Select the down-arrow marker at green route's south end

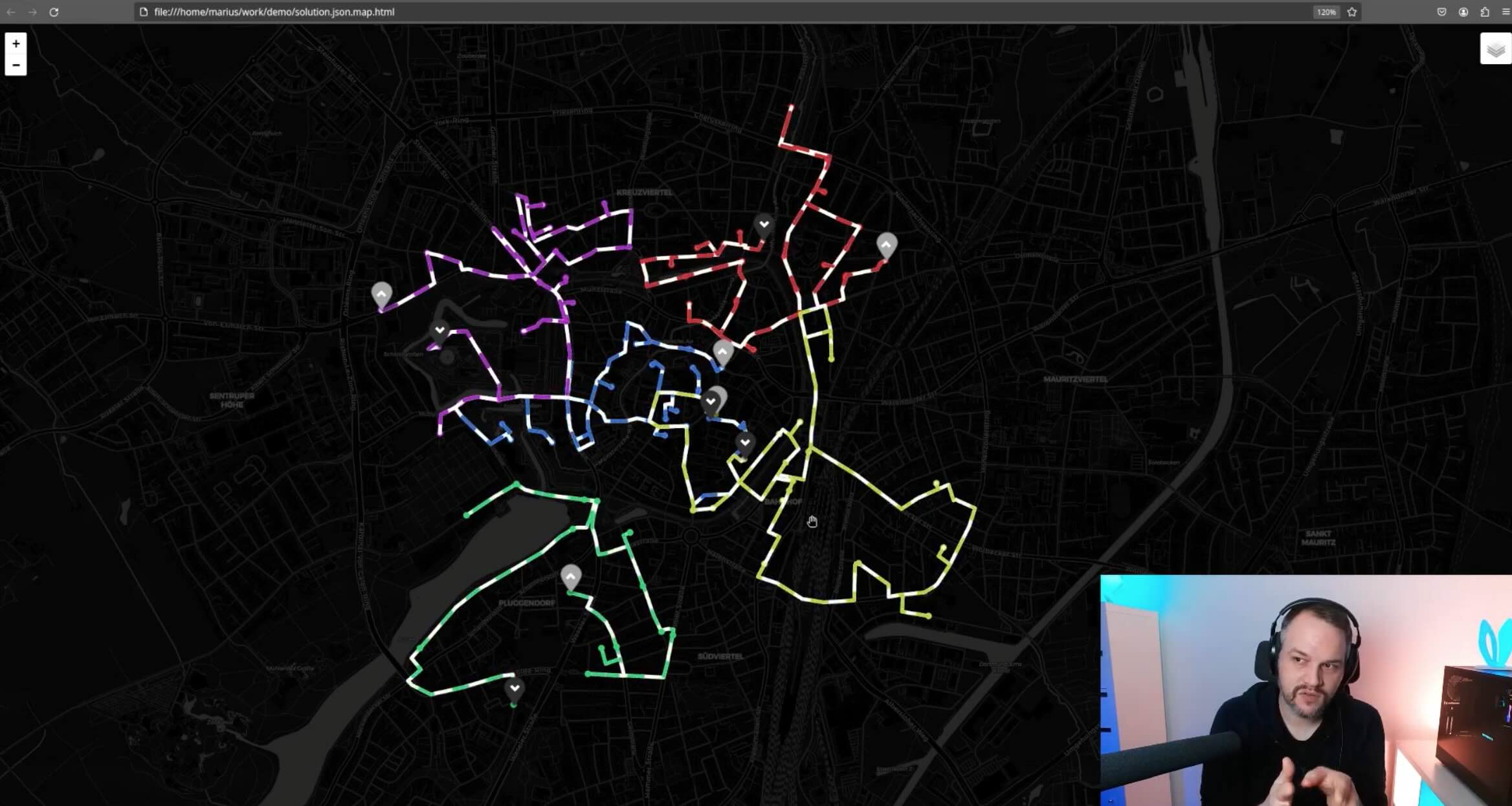point(515,690)
